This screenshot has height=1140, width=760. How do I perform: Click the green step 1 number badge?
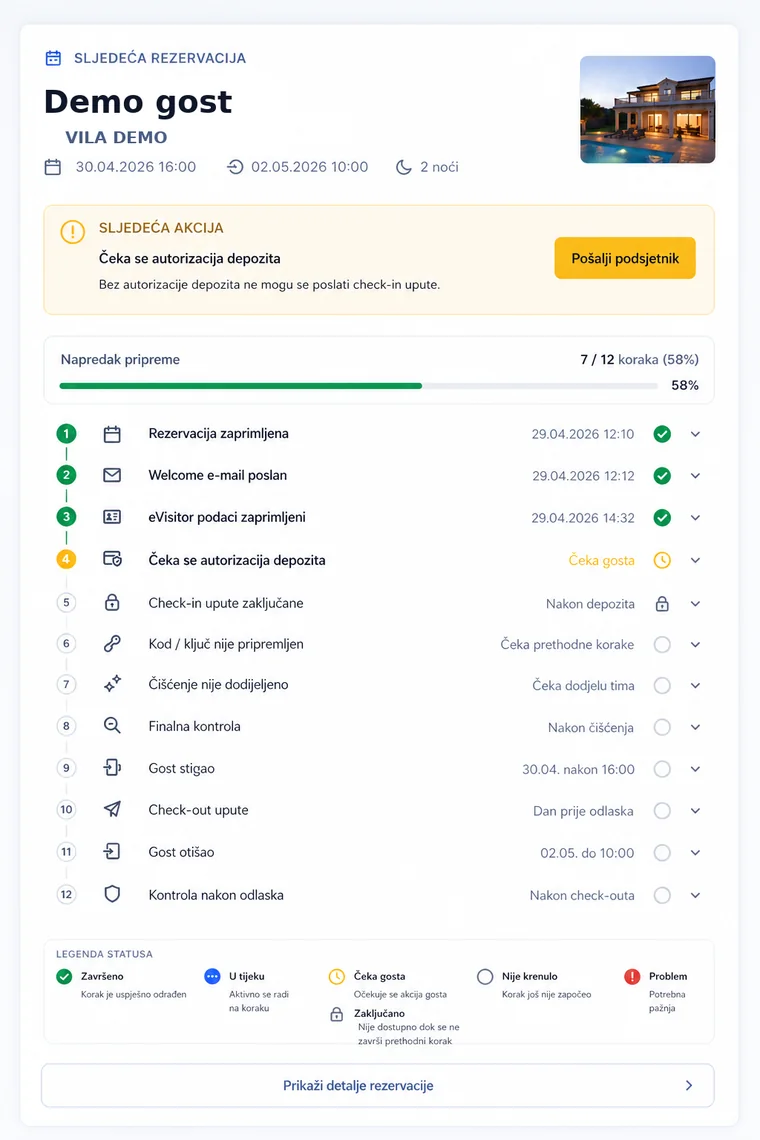(x=66, y=434)
